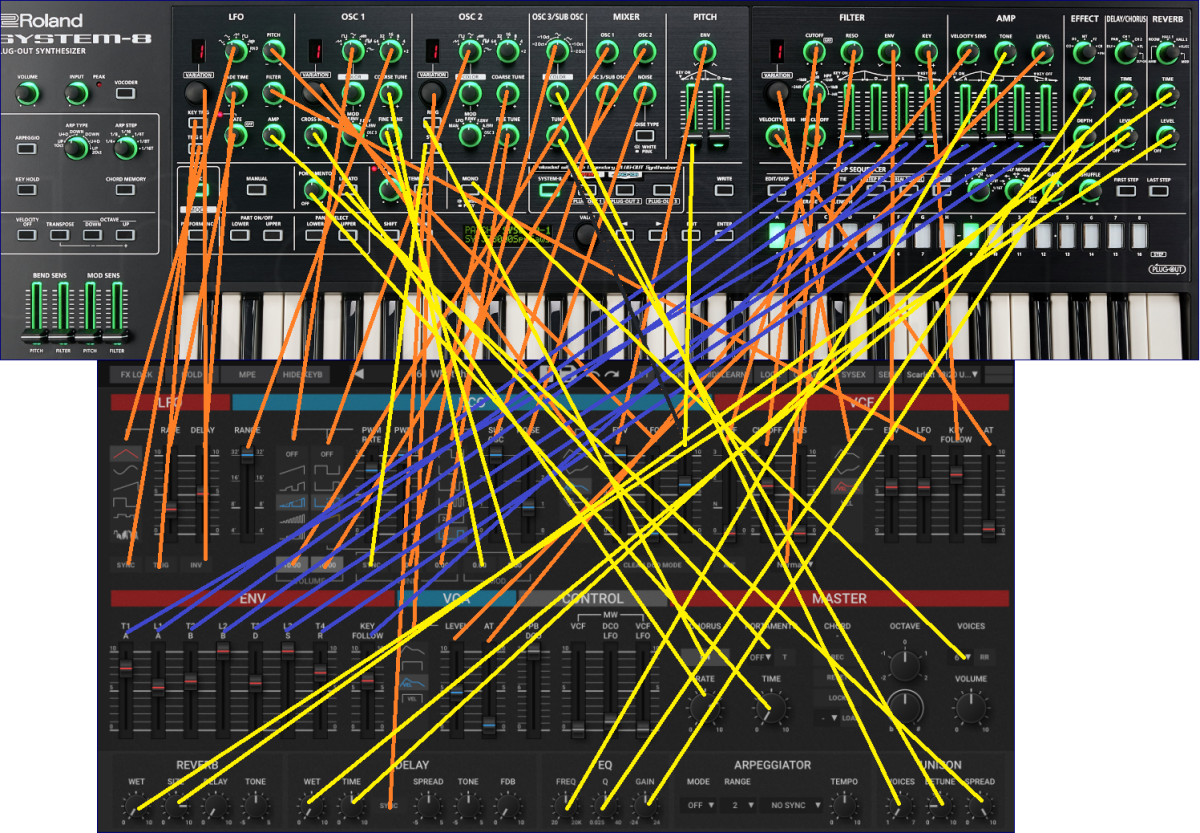Click the ARP TYPE selector knob
1200x833 pixels.
coord(76,148)
